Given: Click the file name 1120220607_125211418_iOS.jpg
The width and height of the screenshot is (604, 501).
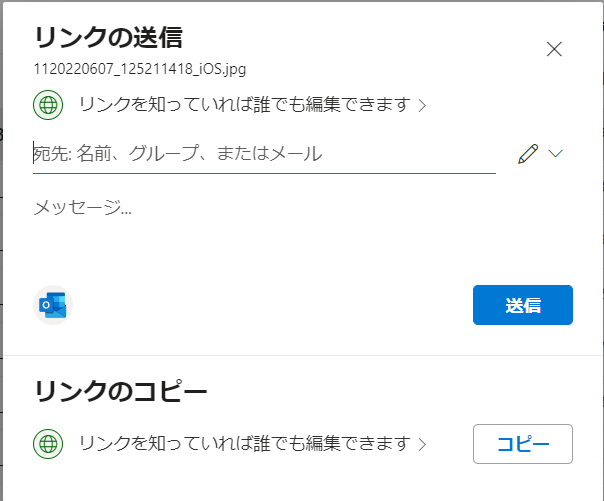Looking at the screenshot, I should pyautogui.click(x=140, y=69).
